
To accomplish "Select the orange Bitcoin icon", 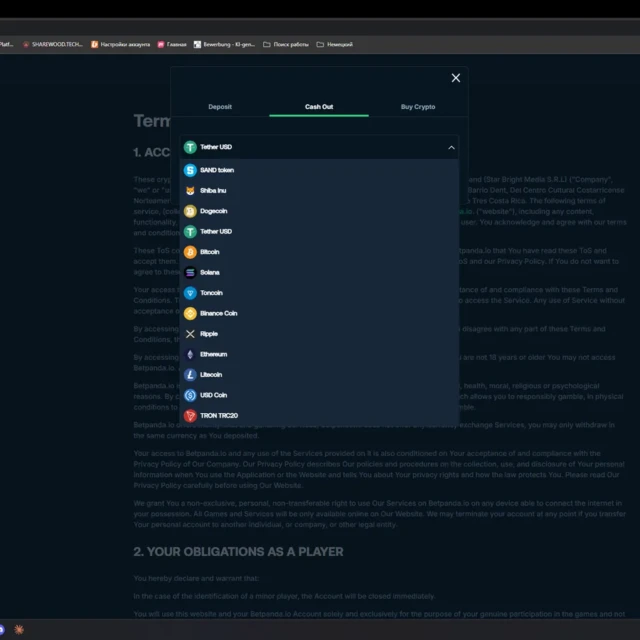I will (190, 252).
